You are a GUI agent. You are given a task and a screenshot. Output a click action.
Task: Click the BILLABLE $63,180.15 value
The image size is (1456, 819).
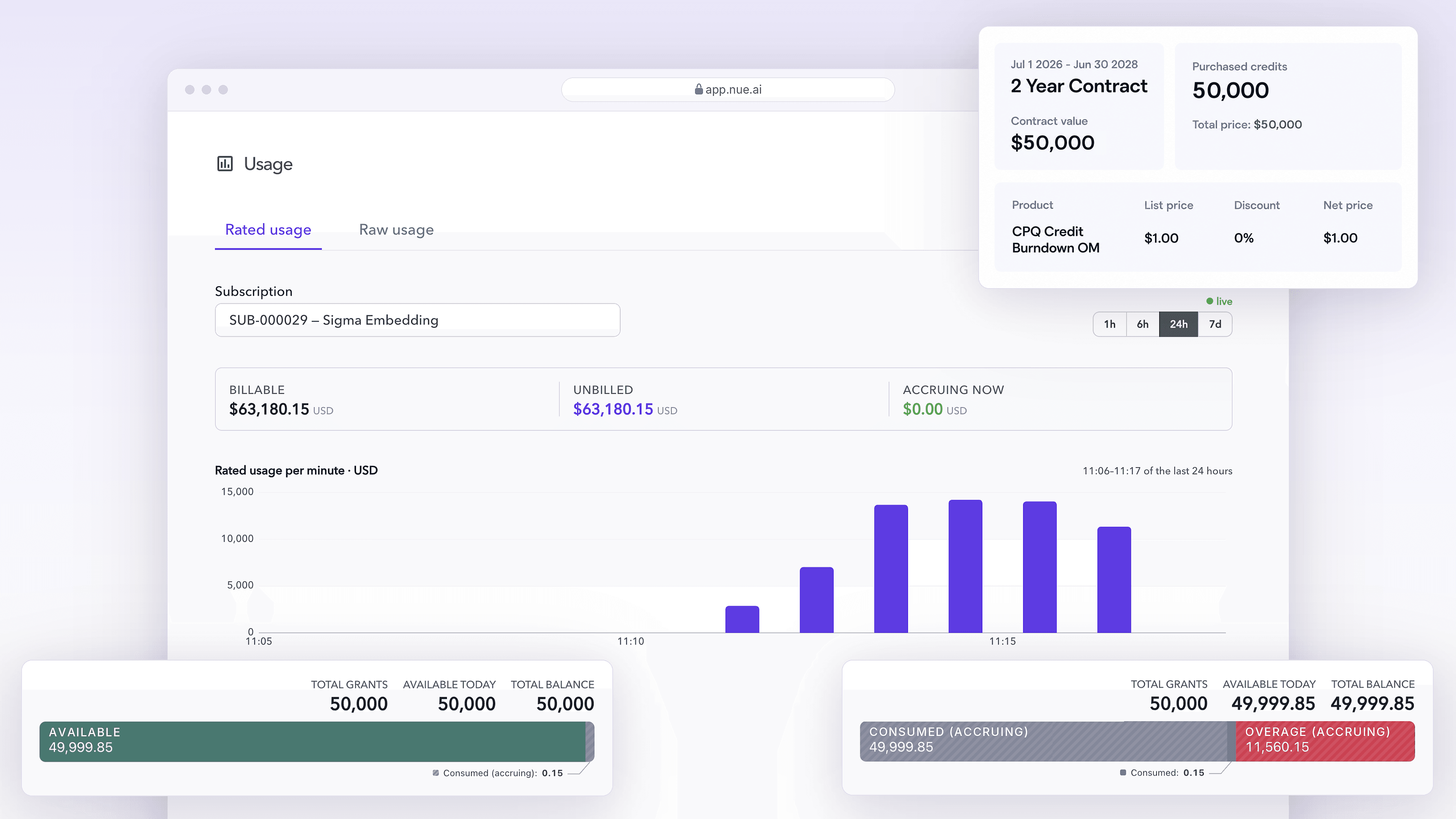[x=269, y=409]
